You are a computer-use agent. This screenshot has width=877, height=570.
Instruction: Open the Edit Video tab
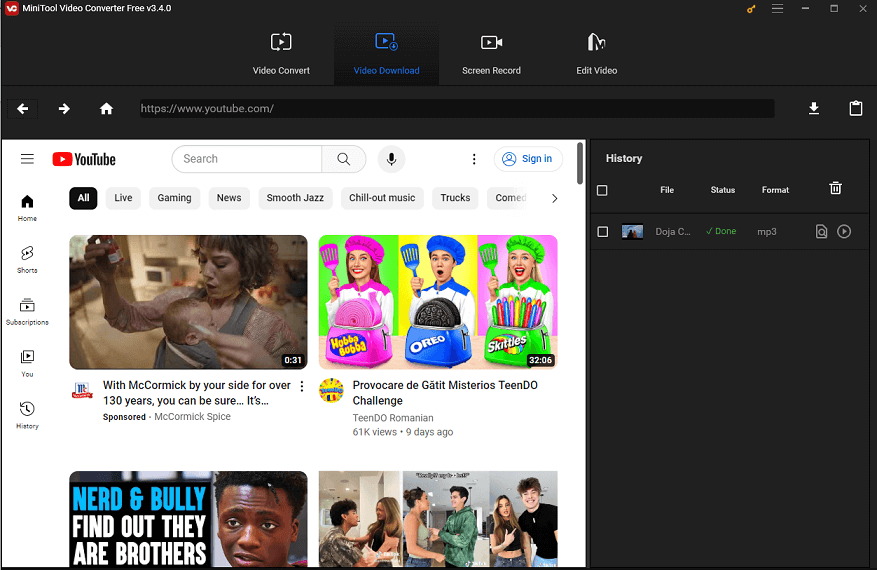pos(596,54)
